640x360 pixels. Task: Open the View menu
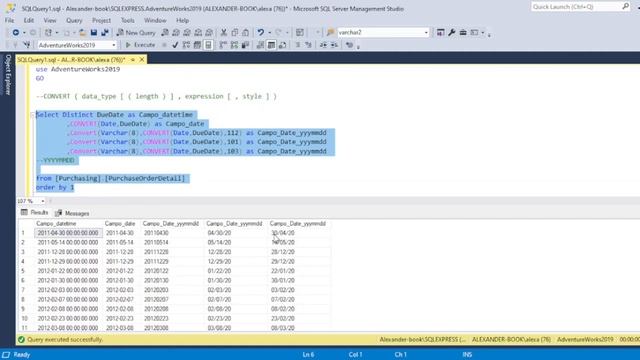click(x=50, y=20)
